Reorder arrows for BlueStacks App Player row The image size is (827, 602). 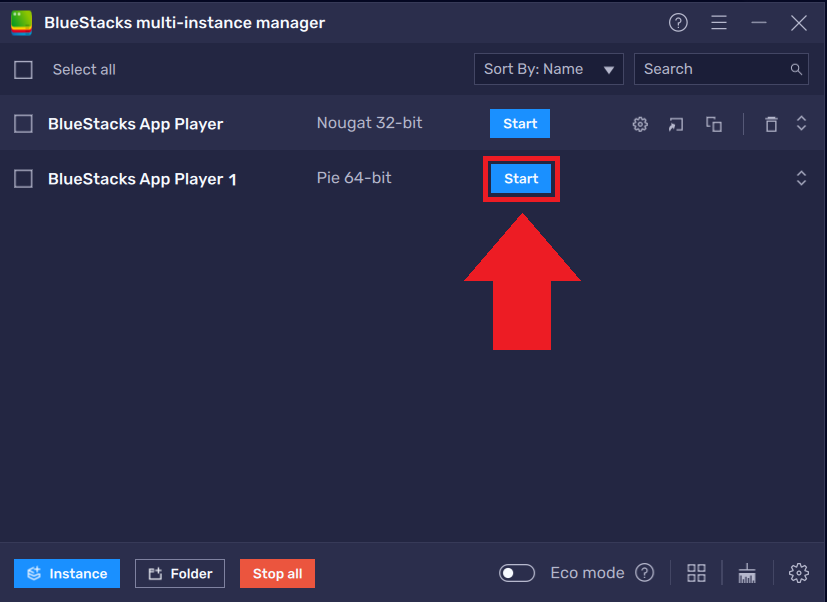point(801,123)
